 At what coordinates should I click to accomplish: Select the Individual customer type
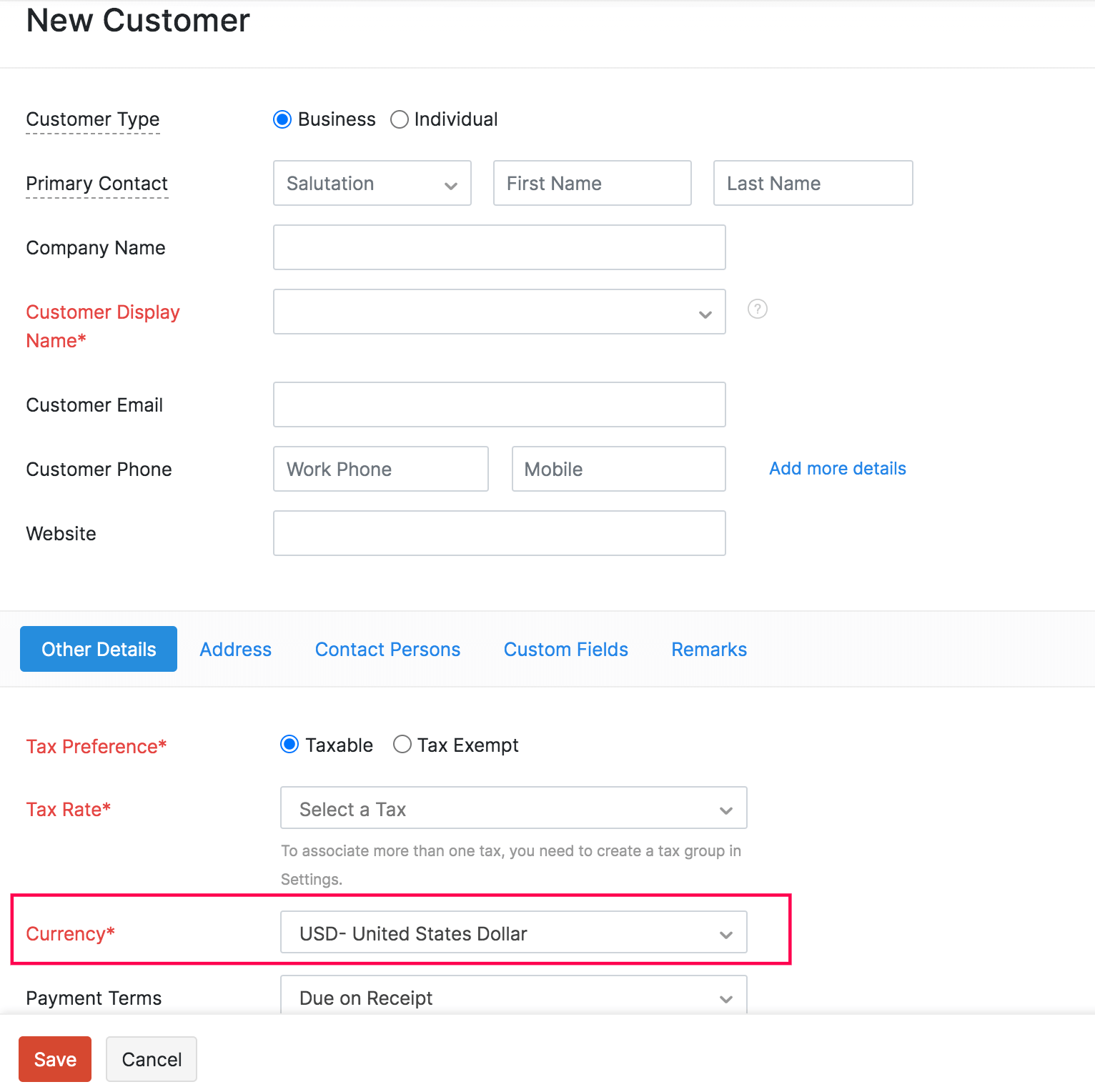(x=400, y=119)
